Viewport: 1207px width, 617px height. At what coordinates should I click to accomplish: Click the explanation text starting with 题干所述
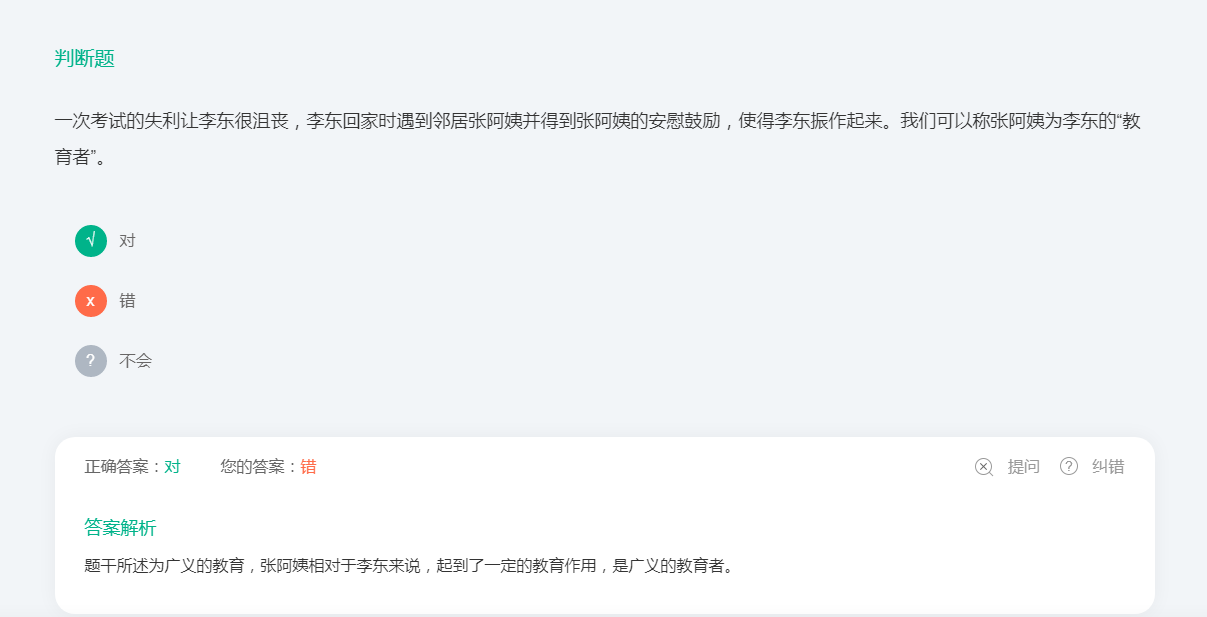411,566
